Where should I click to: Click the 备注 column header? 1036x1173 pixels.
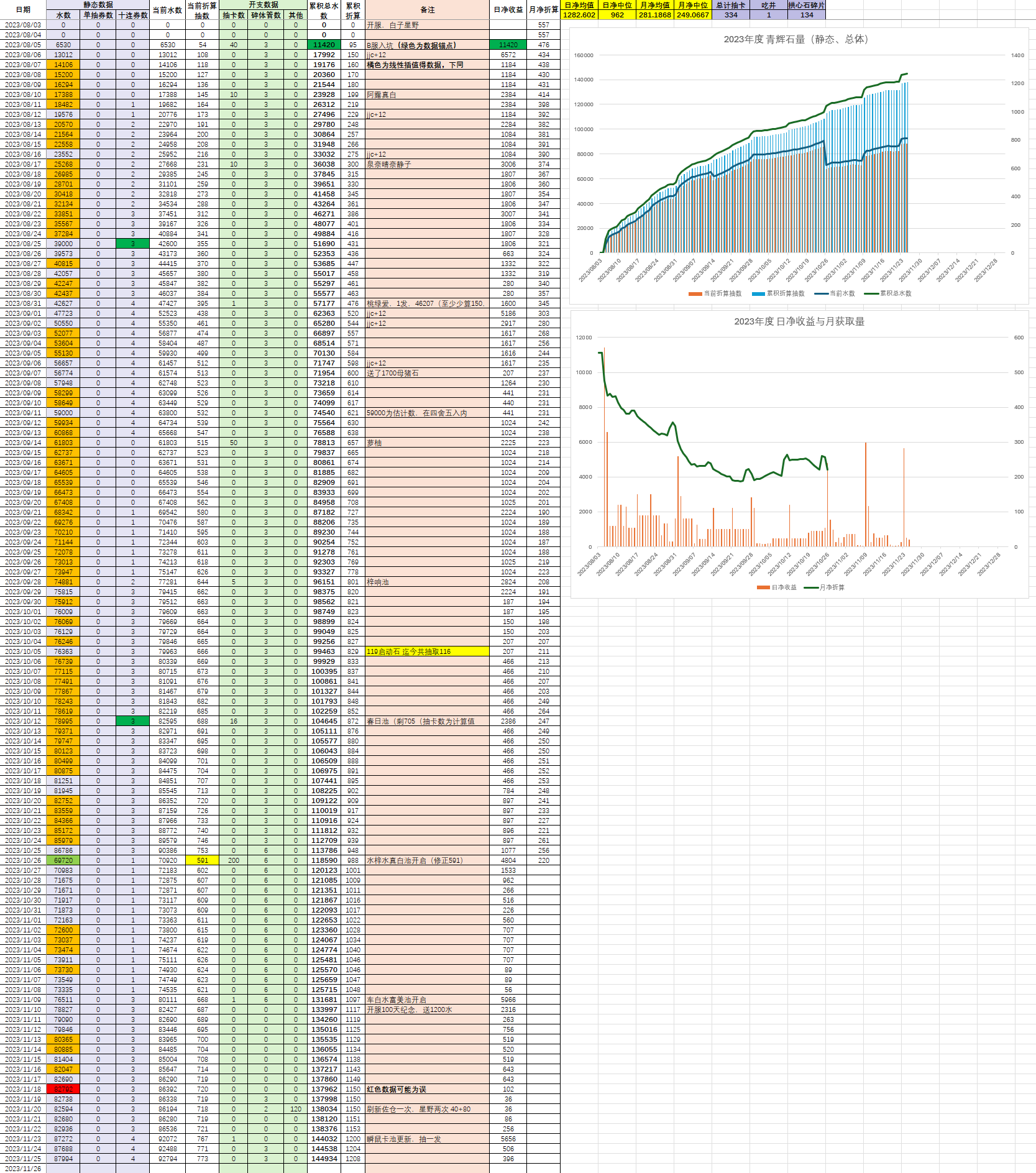(x=427, y=10)
